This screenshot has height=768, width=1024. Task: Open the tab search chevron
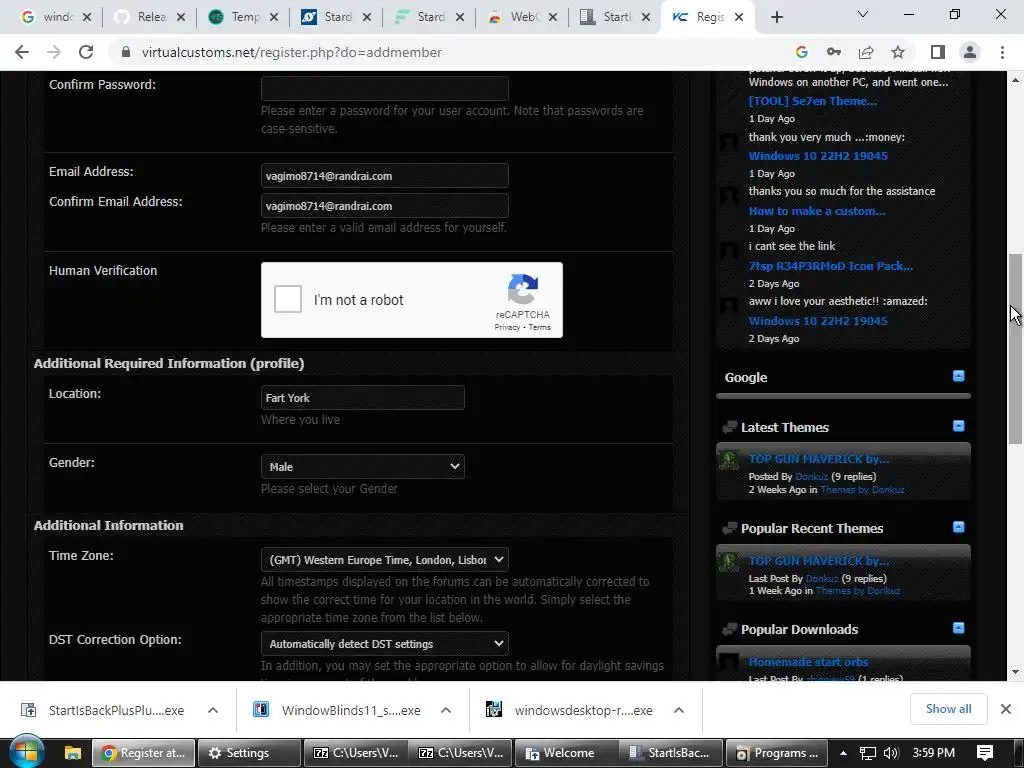pyautogui.click(x=863, y=14)
